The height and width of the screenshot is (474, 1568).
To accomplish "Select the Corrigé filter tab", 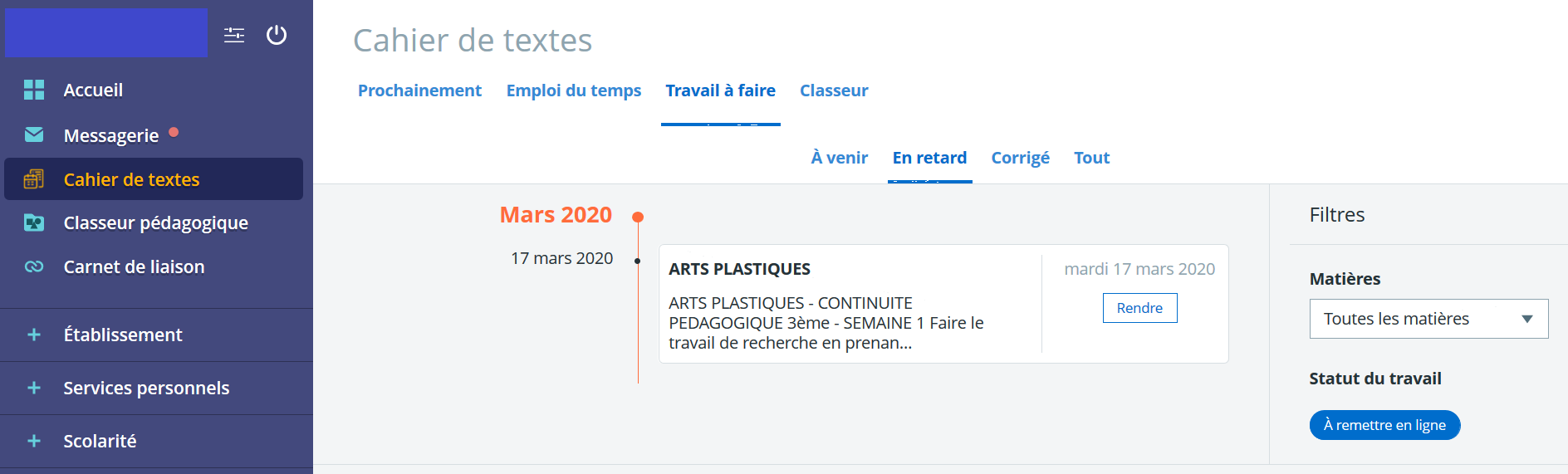I will pos(1021,158).
